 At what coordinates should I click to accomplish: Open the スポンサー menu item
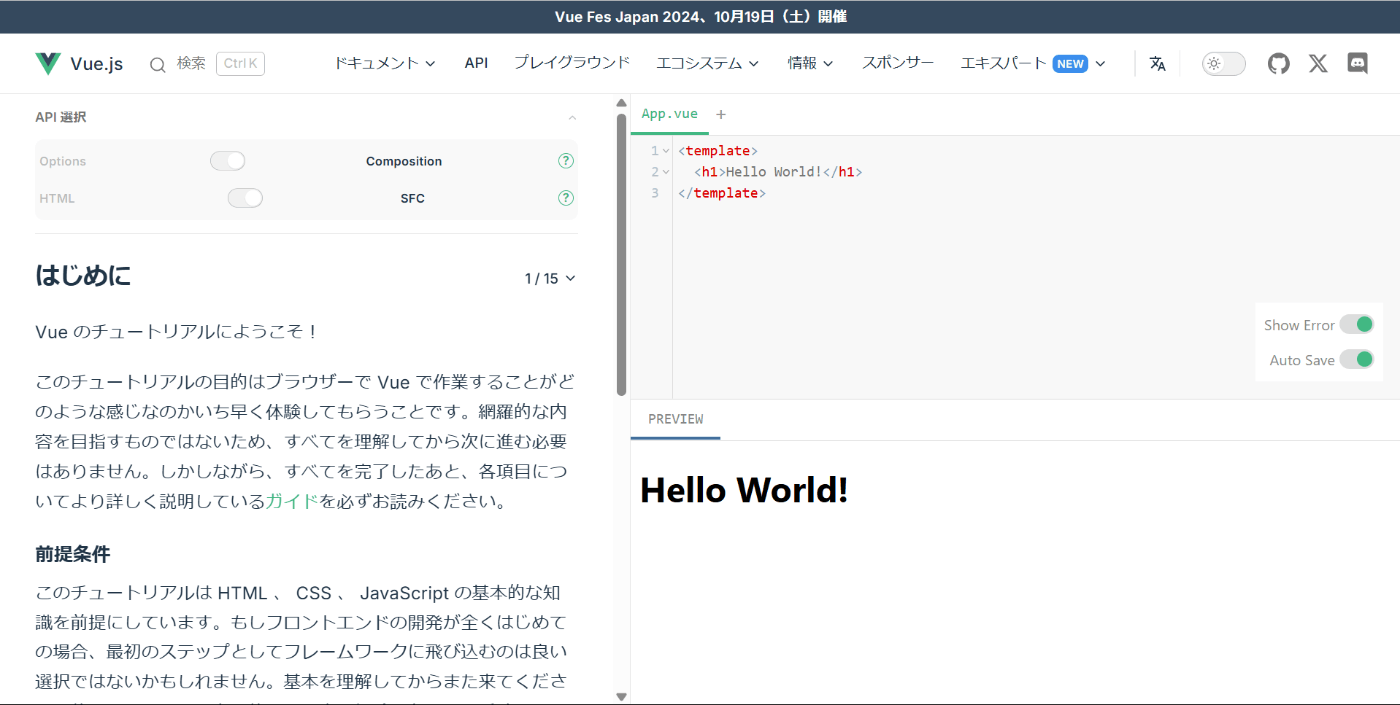click(x=898, y=63)
